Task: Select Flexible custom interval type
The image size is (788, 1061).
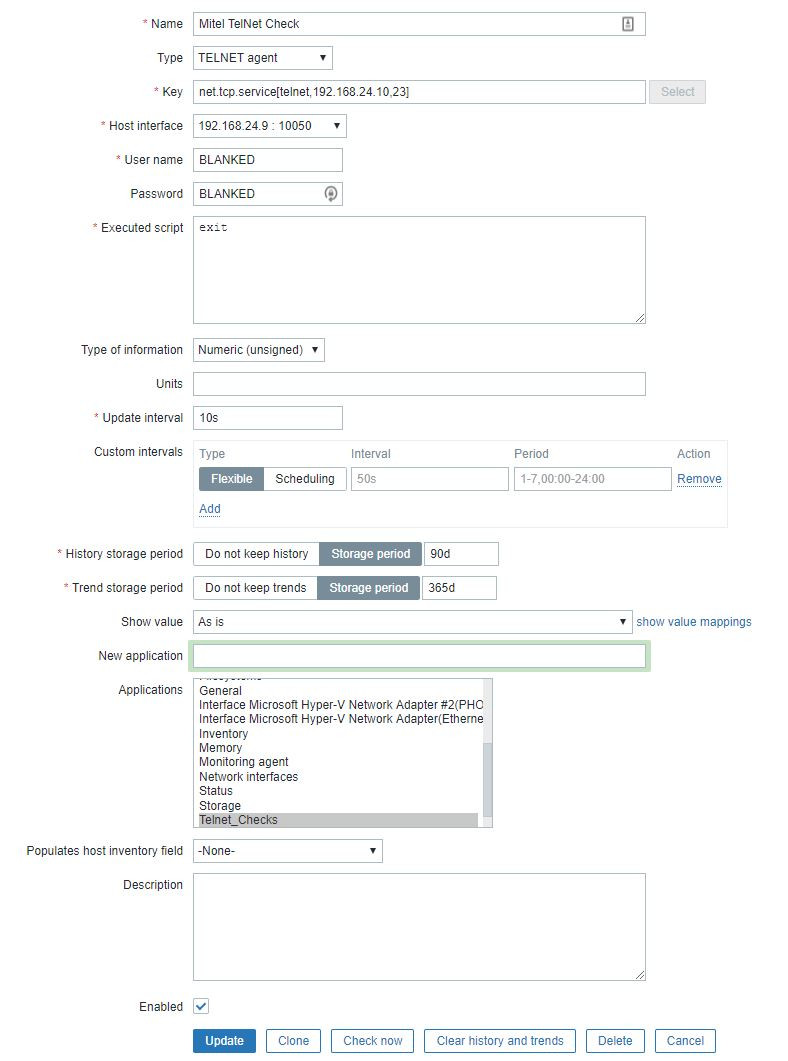Action: pos(232,479)
